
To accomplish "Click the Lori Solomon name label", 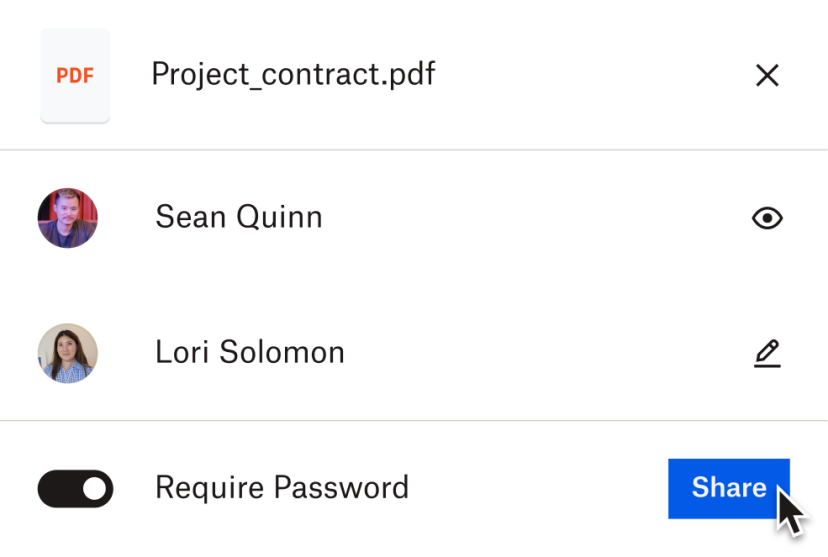I will click(250, 352).
